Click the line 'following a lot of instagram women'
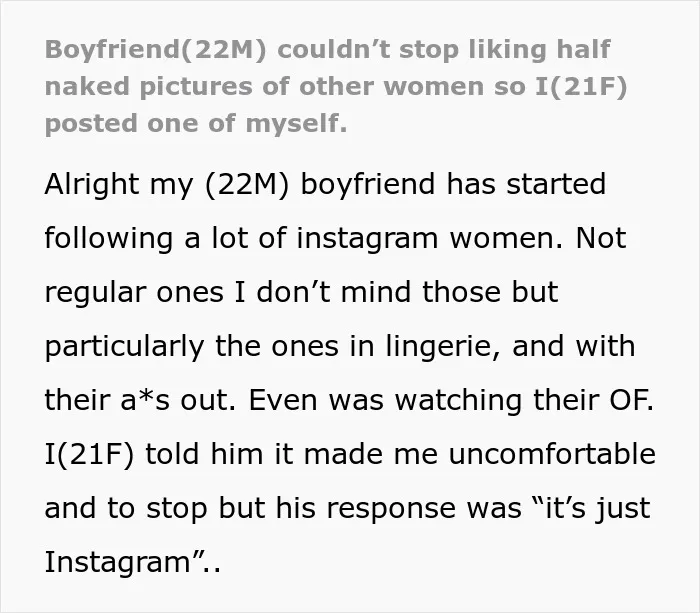700x613 pixels. click(x=304, y=238)
